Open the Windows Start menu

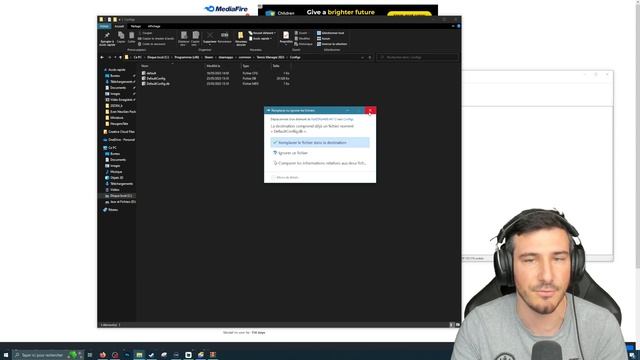click(x=6, y=355)
